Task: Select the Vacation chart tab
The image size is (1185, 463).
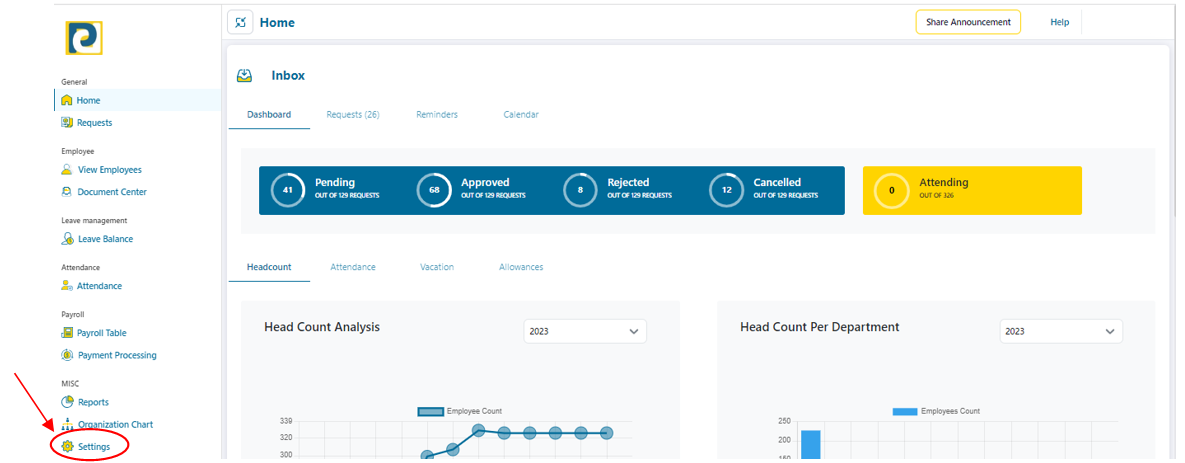Action: click(x=437, y=267)
